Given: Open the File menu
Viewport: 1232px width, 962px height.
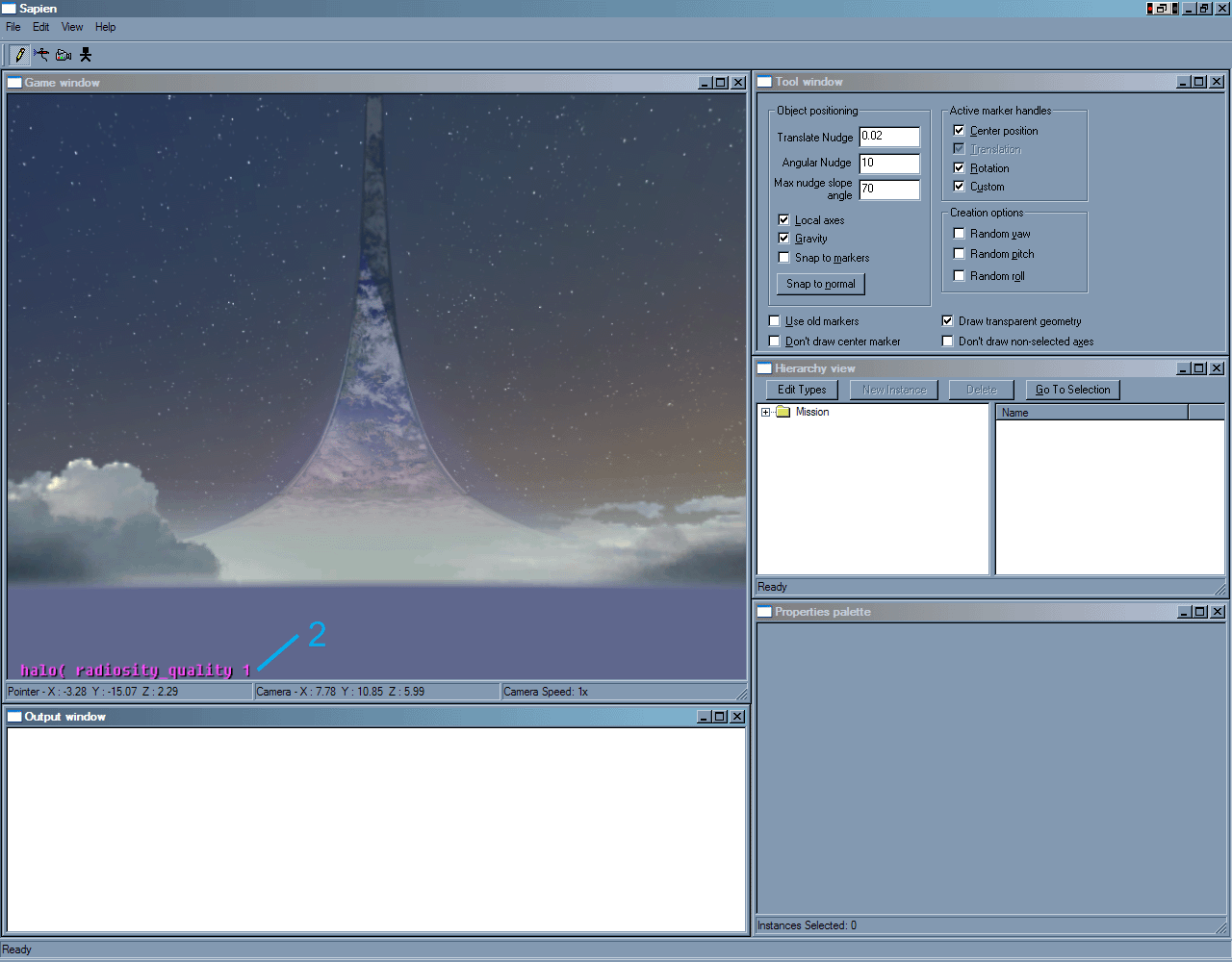Looking at the screenshot, I should 13,27.
